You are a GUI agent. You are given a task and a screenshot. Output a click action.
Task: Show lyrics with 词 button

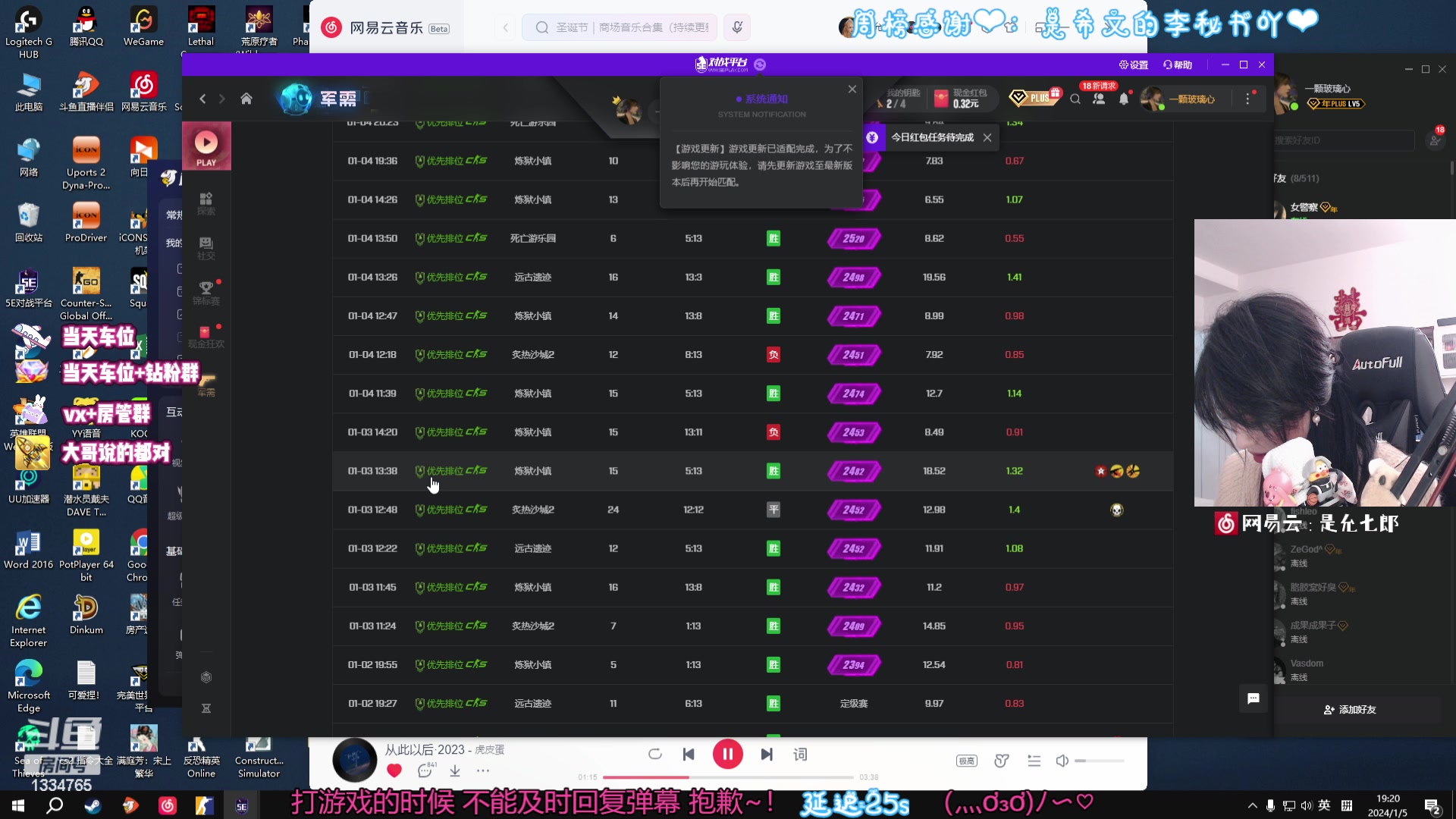(x=800, y=754)
